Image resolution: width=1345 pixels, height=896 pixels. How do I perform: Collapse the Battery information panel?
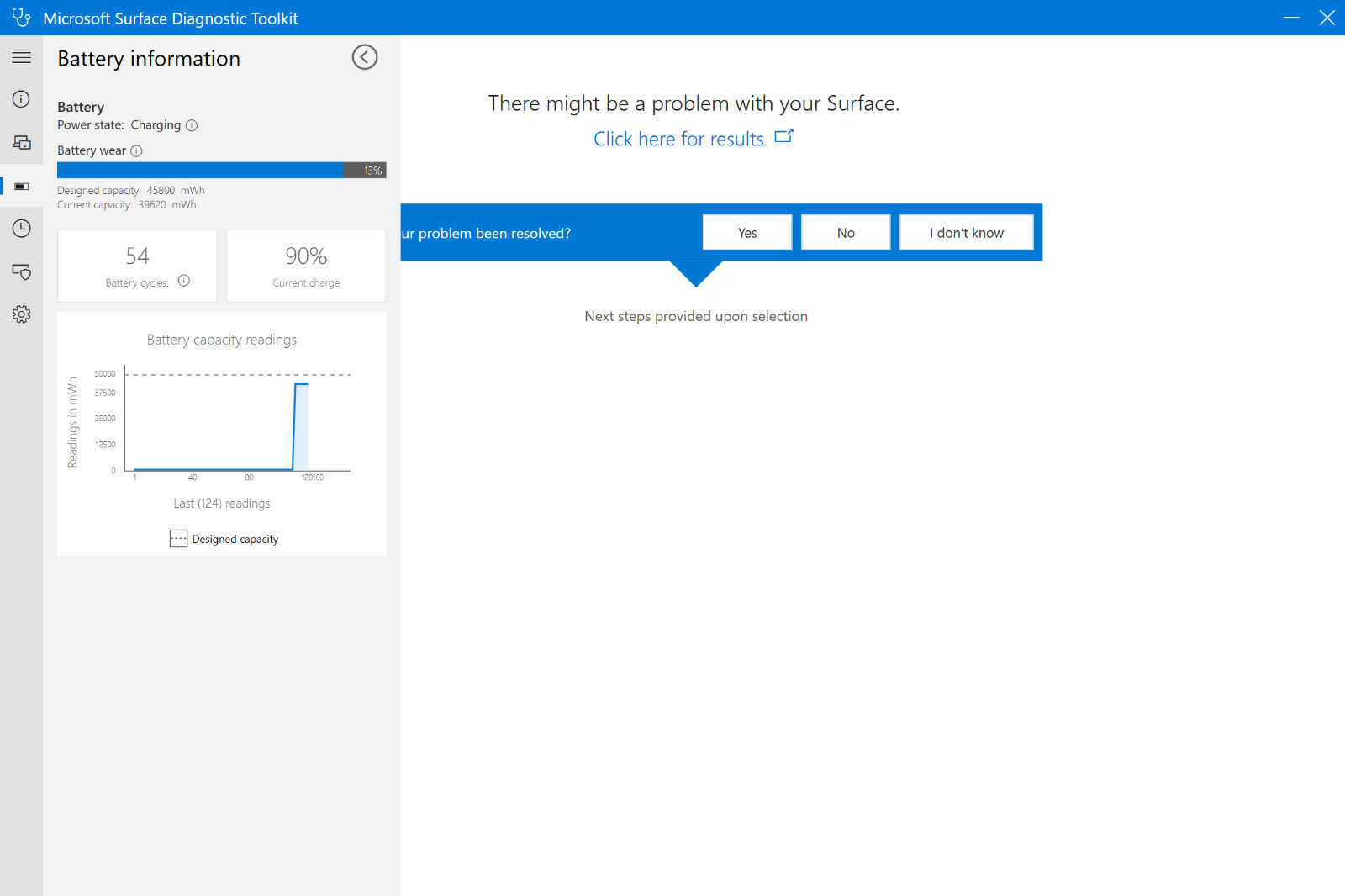pos(365,57)
